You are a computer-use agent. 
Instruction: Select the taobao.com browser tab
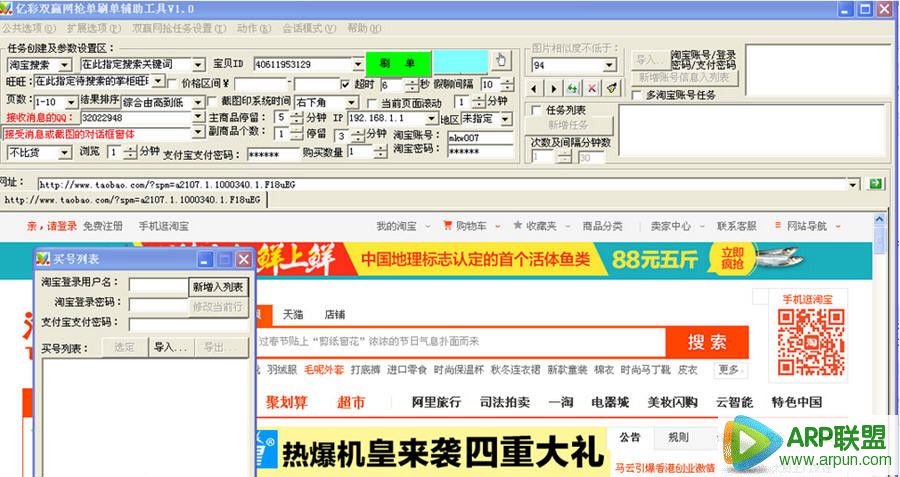tap(133, 200)
